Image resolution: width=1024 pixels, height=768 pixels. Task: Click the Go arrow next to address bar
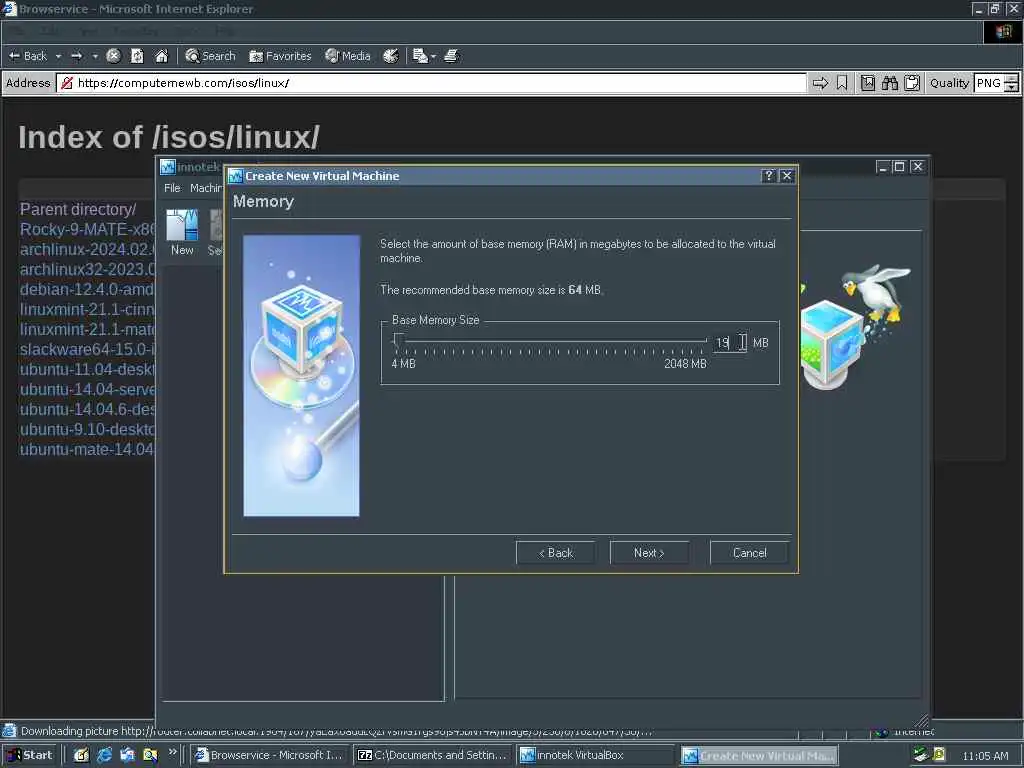[x=820, y=83]
